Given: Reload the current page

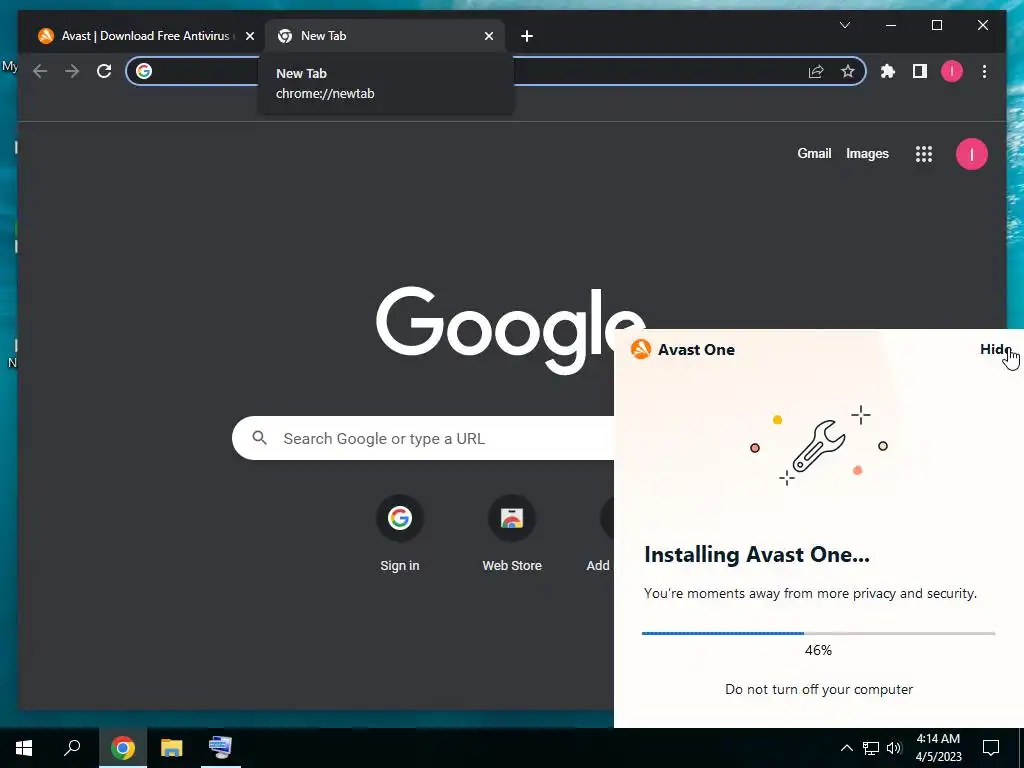Looking at the screenshot, I should [104, 71].
